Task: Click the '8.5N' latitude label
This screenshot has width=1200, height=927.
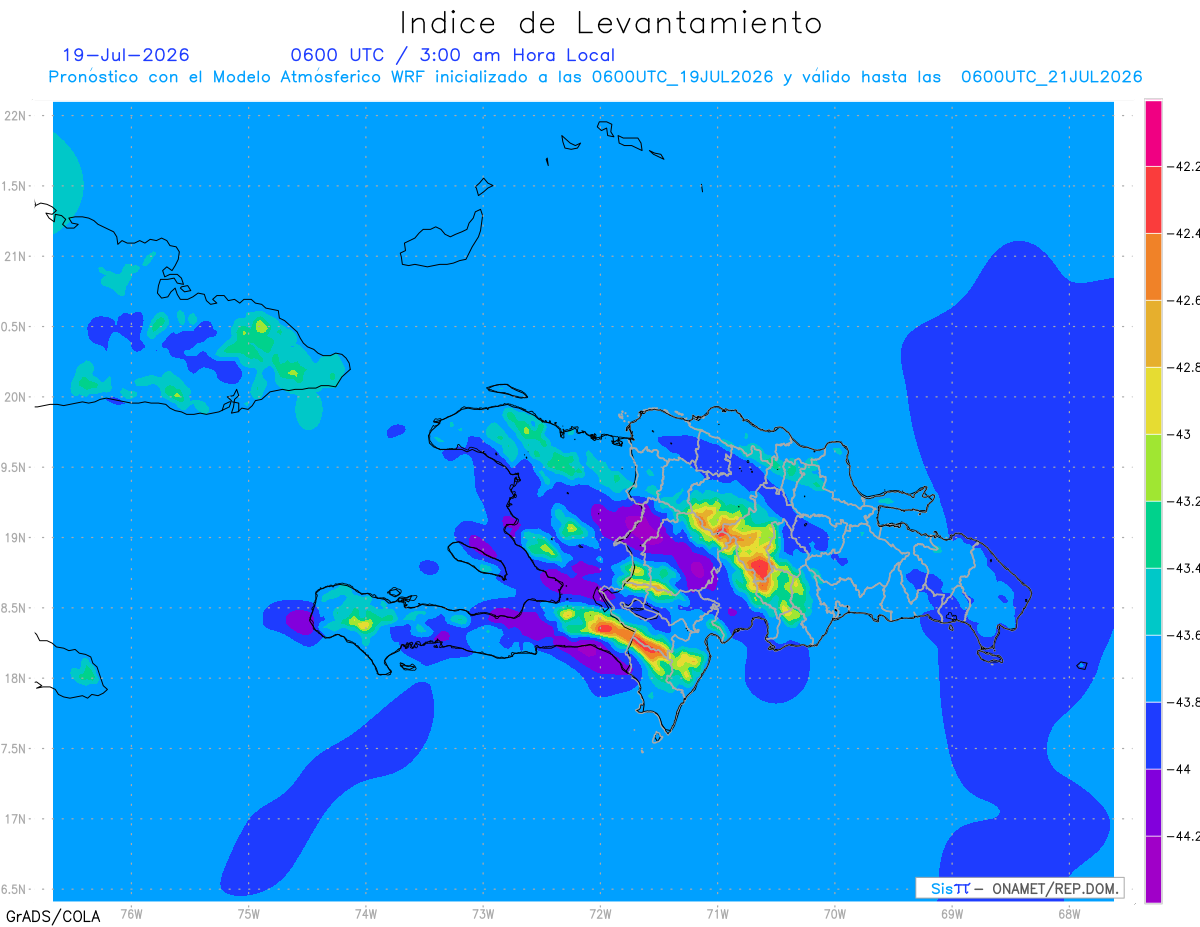Action: (14, 609)
